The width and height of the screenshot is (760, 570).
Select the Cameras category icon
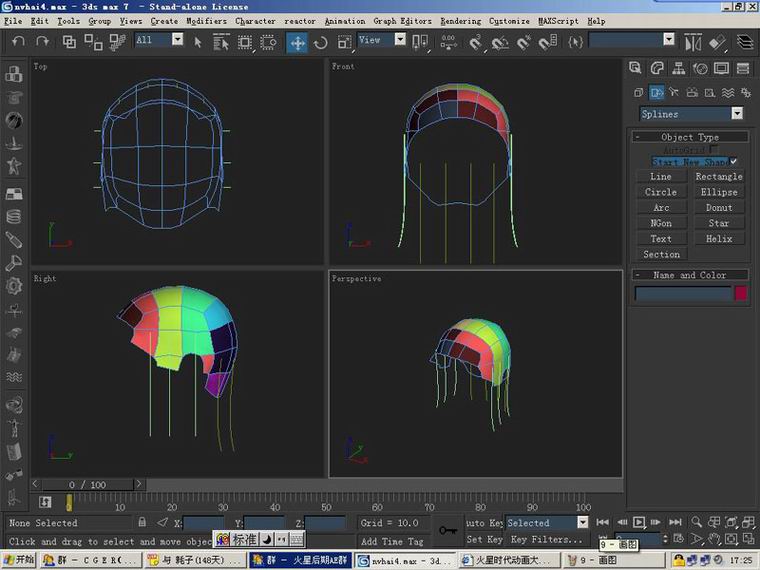(x=692, y=92)
